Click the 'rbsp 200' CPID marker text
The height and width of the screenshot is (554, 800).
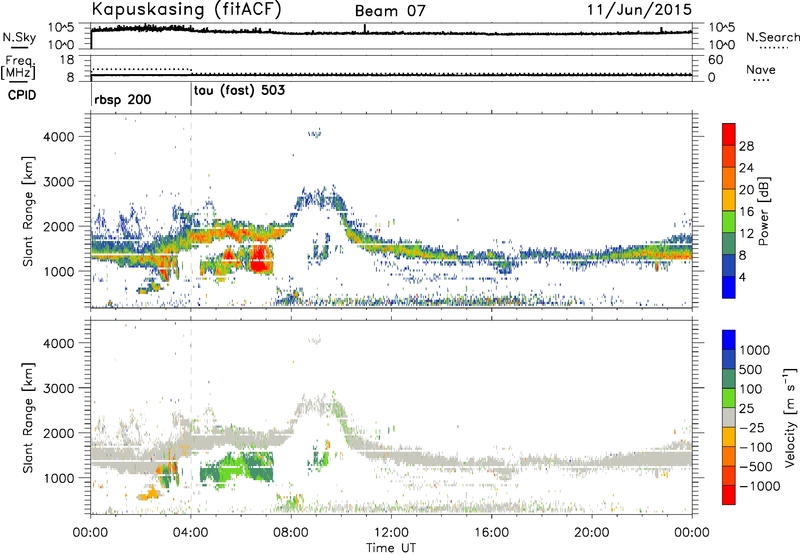(122, 99)
